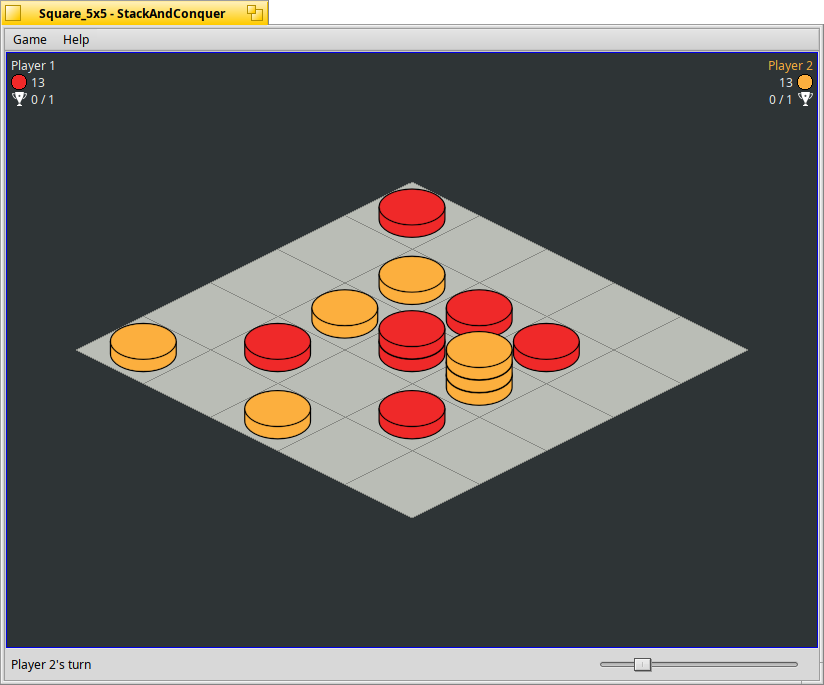Click the "Player 2's turn" status text

[x=51, y=664]
